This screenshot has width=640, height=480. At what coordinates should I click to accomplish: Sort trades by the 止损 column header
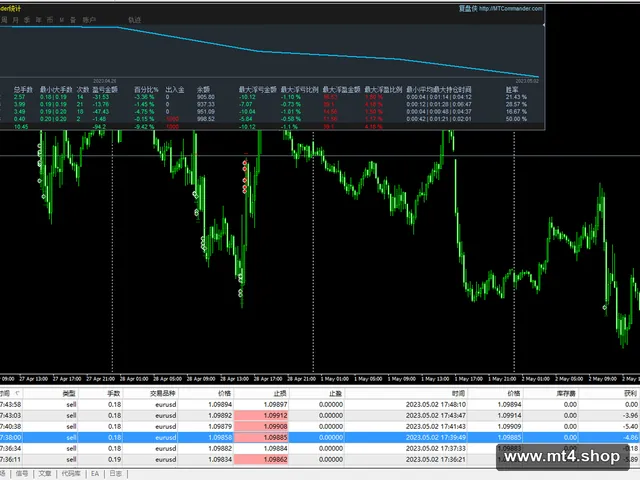[x=280, y=393]
